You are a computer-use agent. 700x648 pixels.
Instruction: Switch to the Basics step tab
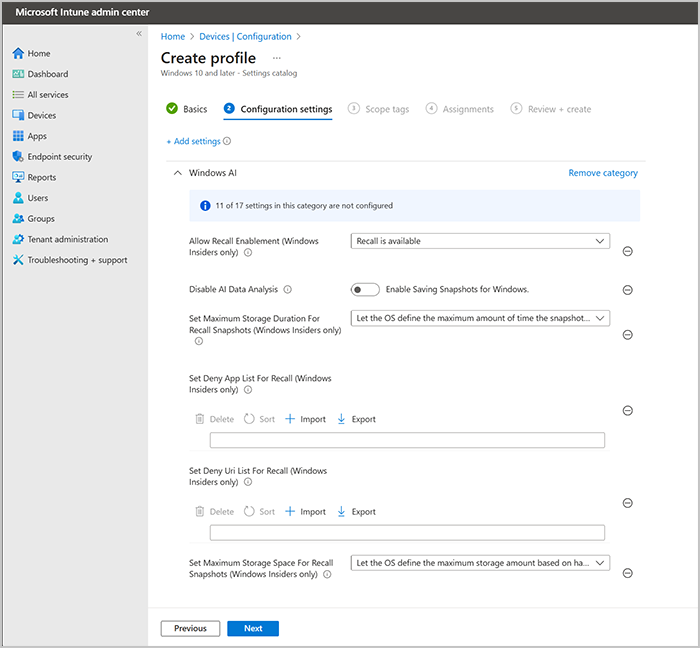pos(187,109)
